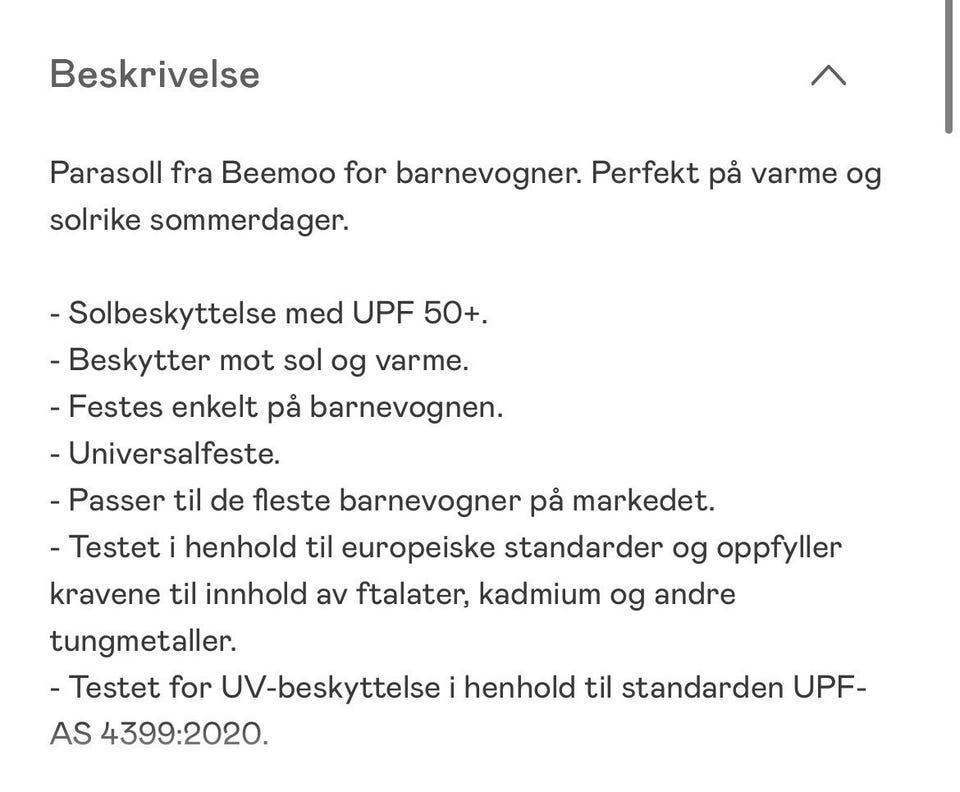Click the word 'Beemoo' in the description
This screenshot has height=792, width=960.
click(x=278, y=173)
